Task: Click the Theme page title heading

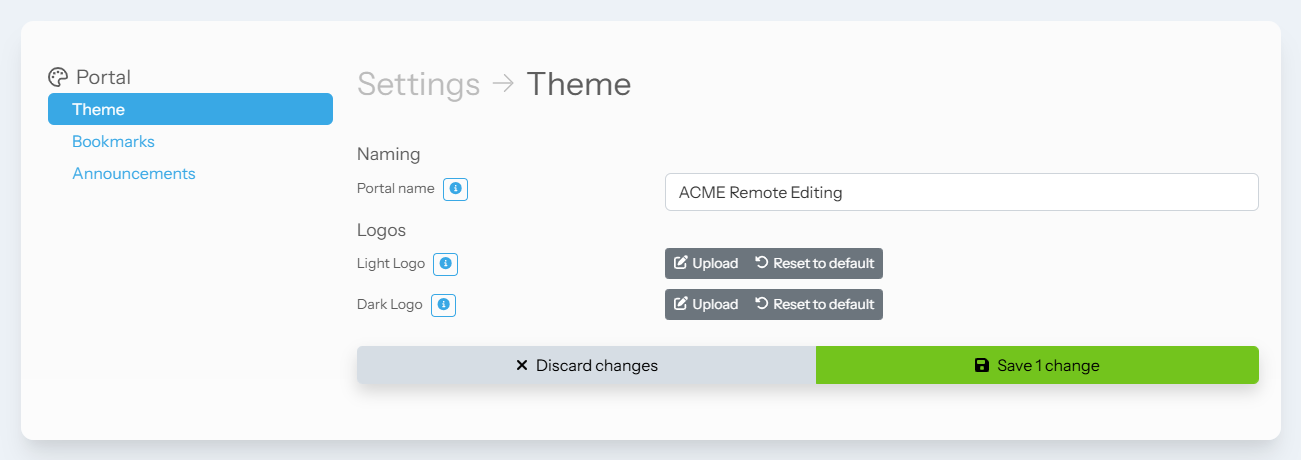Action: point(579,84)
